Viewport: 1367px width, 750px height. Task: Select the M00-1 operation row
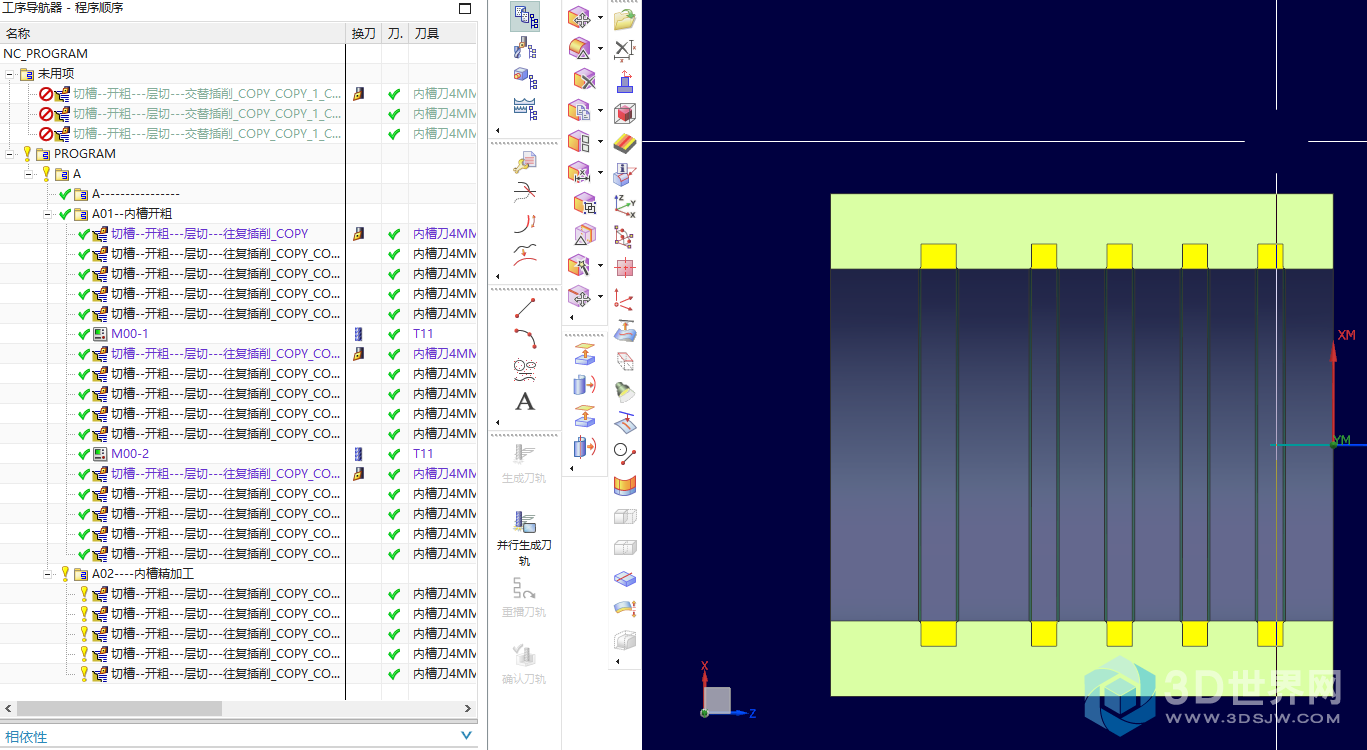pos(238,334)
